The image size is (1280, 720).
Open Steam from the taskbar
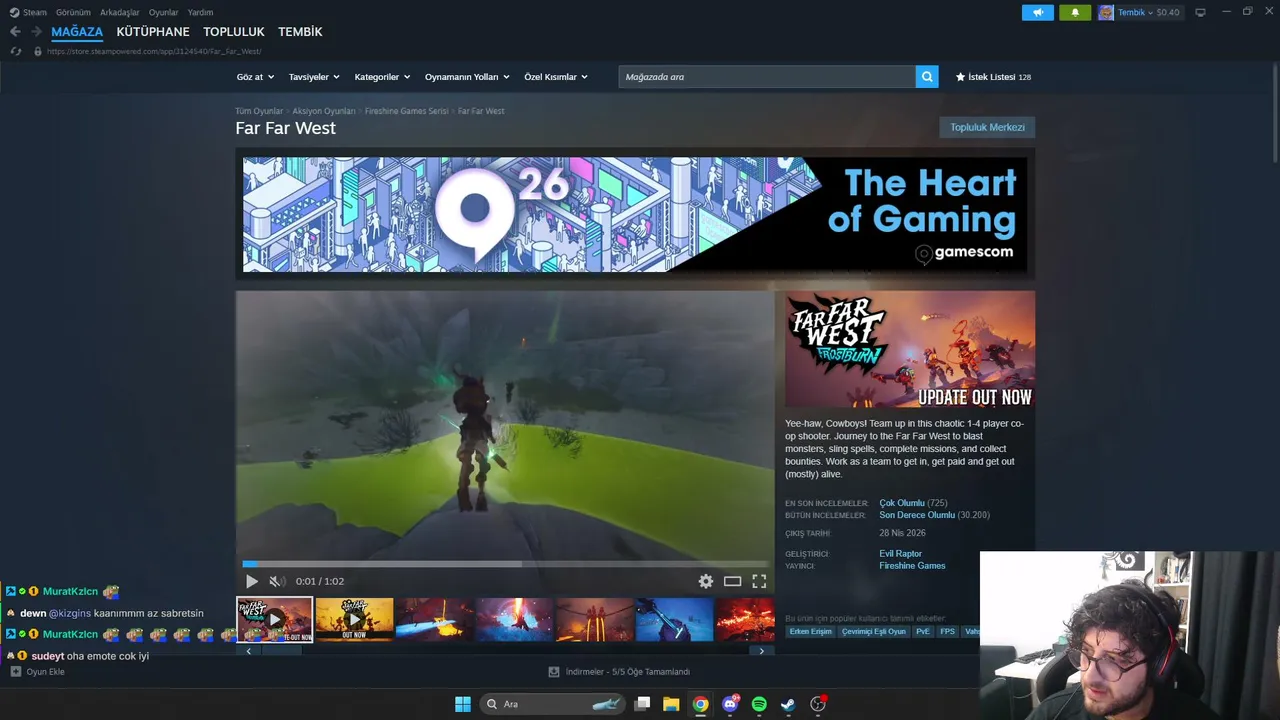coord(788,704)
